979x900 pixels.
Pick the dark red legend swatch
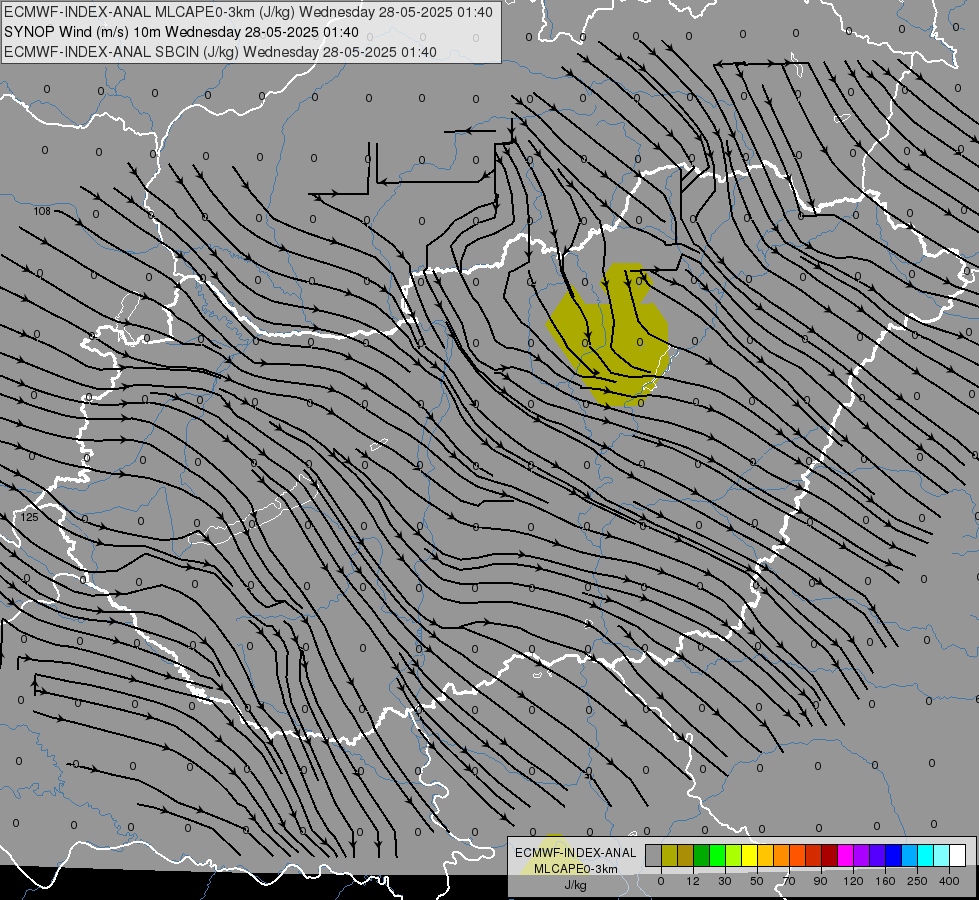point(830,855)
